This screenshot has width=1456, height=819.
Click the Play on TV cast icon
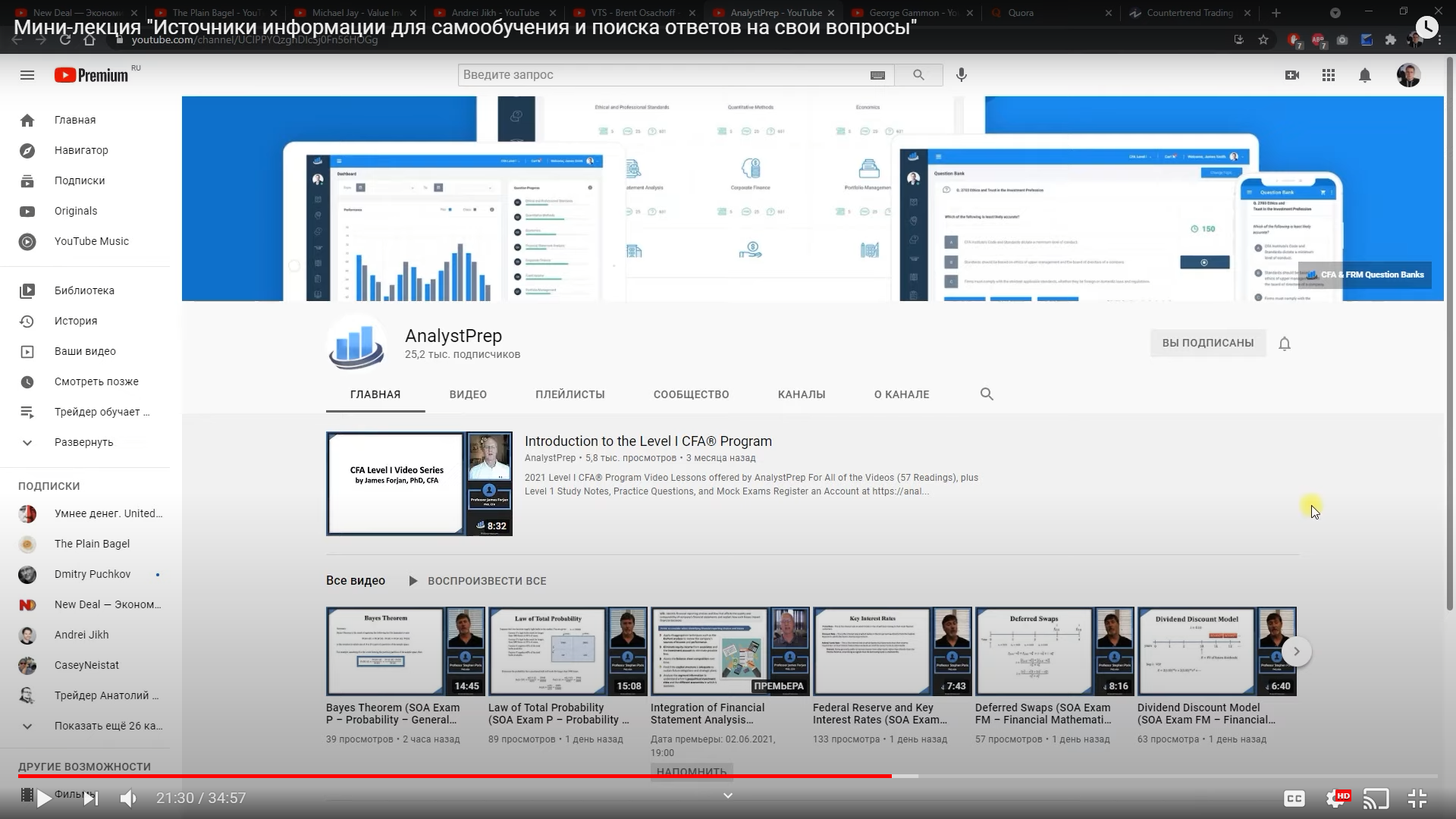pyautogui.click(x=1376, y=798)
